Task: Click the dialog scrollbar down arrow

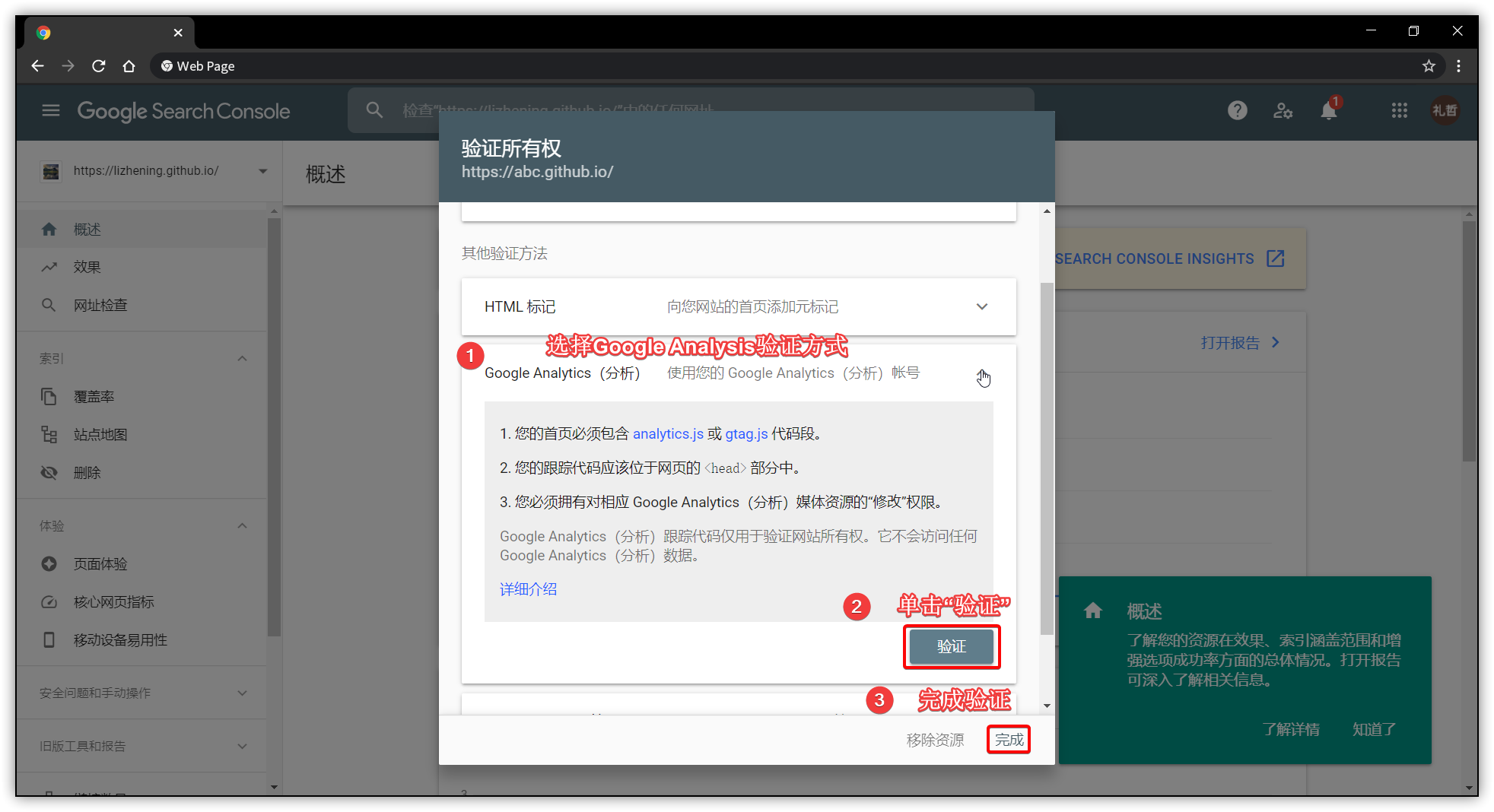Action: point(1047,706)
